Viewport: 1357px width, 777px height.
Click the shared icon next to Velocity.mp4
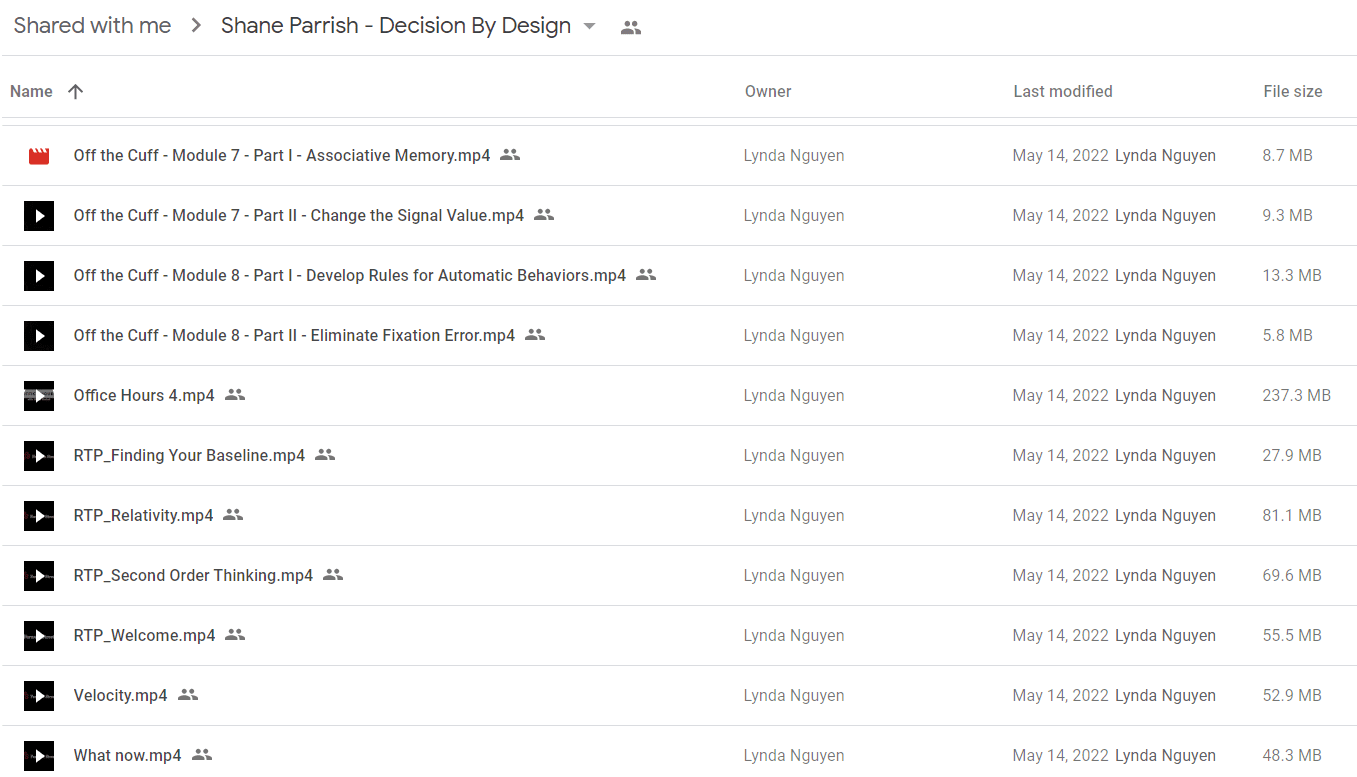(x=188, y=695)
